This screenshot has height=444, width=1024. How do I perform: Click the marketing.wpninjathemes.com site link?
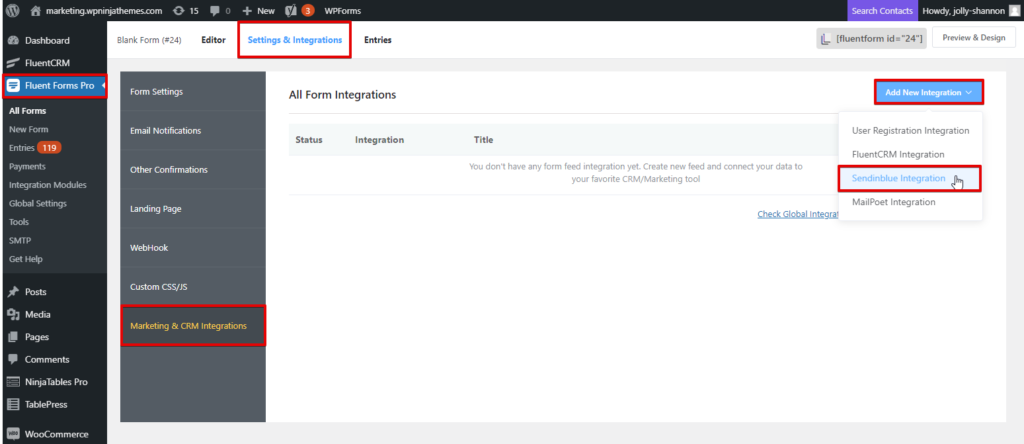[x=104, y=10]
